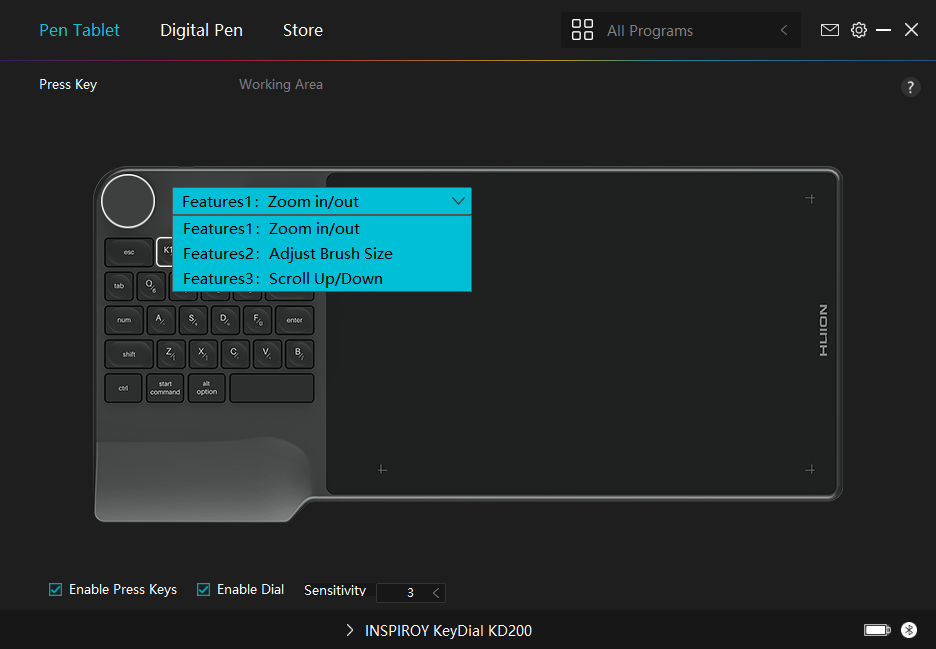Select the ctrl key on the tablet
Viewport: 936px width, 649px height.
coord(124,388)
